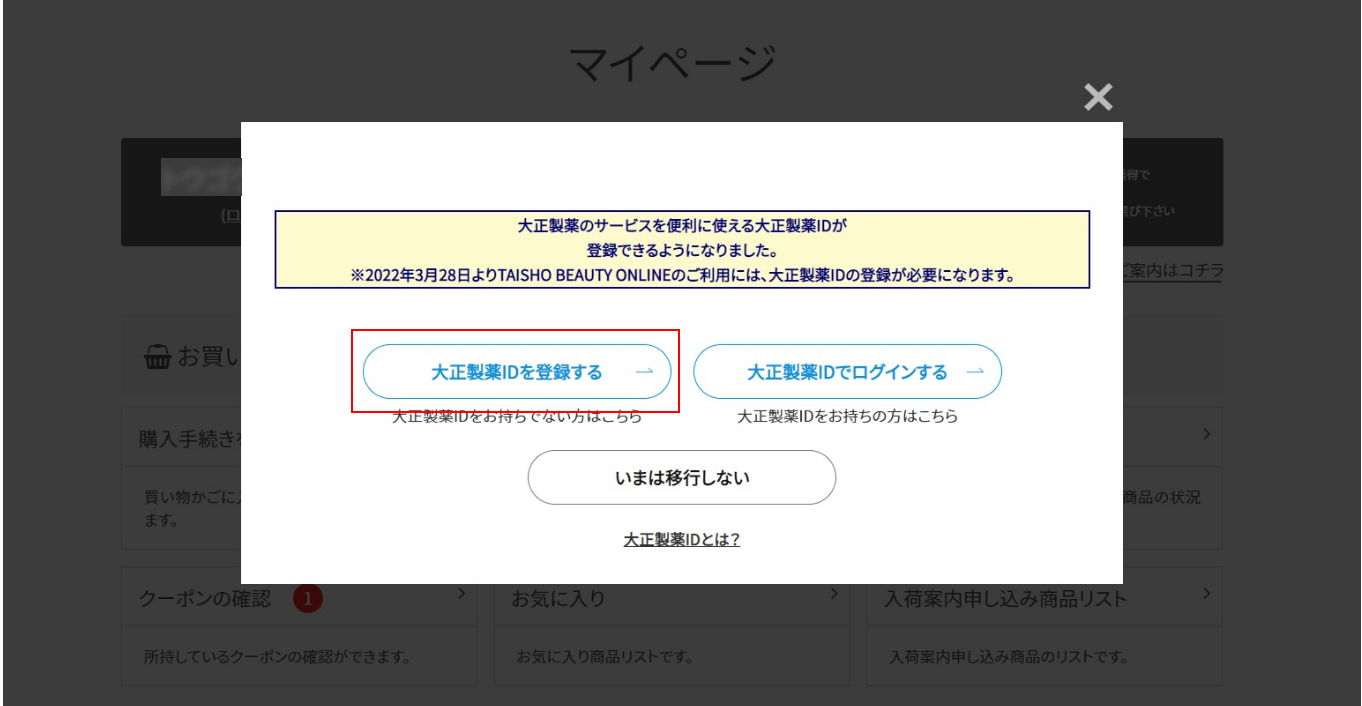Click 大正製薬IDを登録する button

click(x=516, y=372)
